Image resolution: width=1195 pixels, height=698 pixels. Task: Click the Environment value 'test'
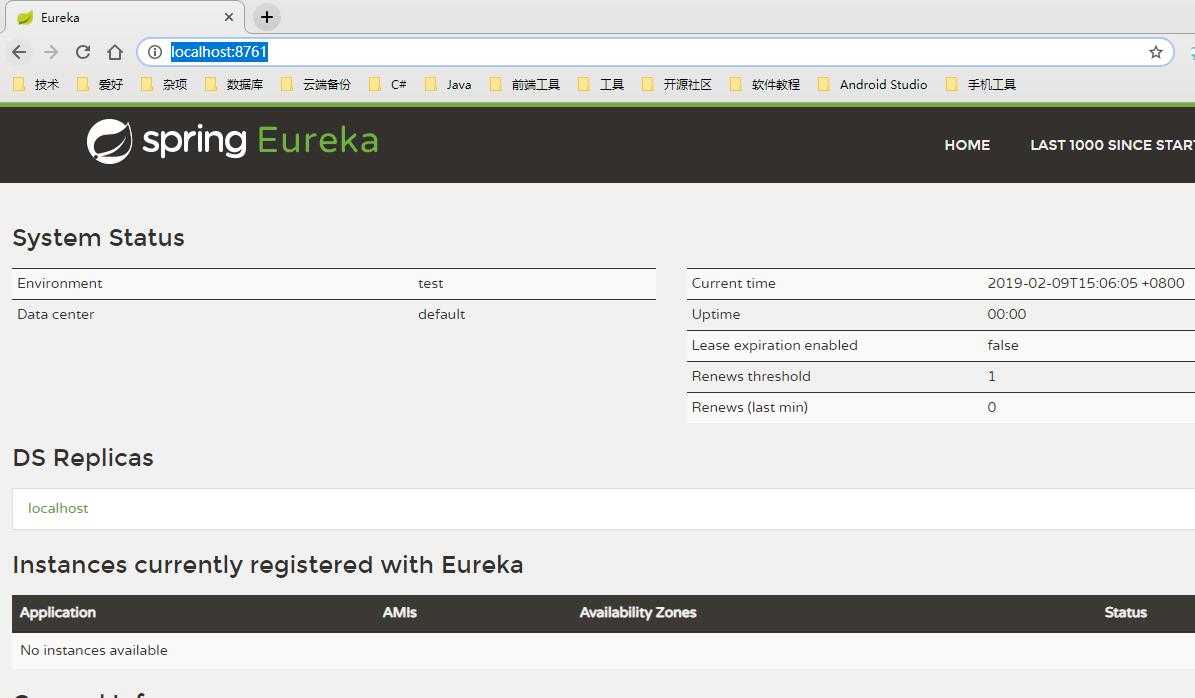pyautogui.click(x=431, y=283)
